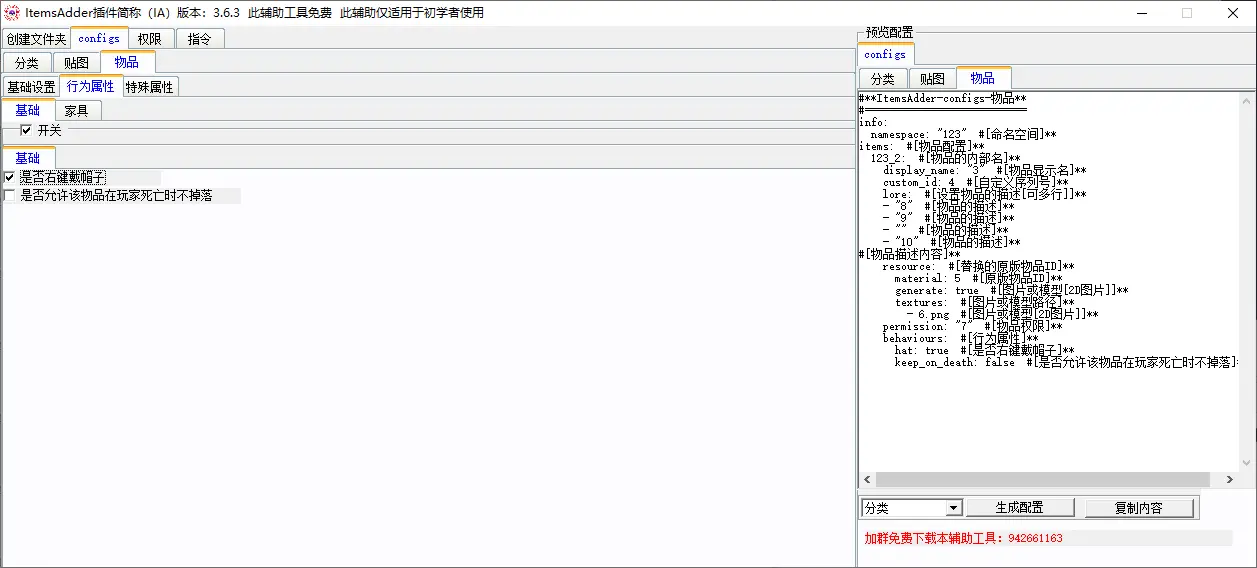Select the preview panel configs tab
This screenshot has height=568, width=1257.
tap(885, 54)
